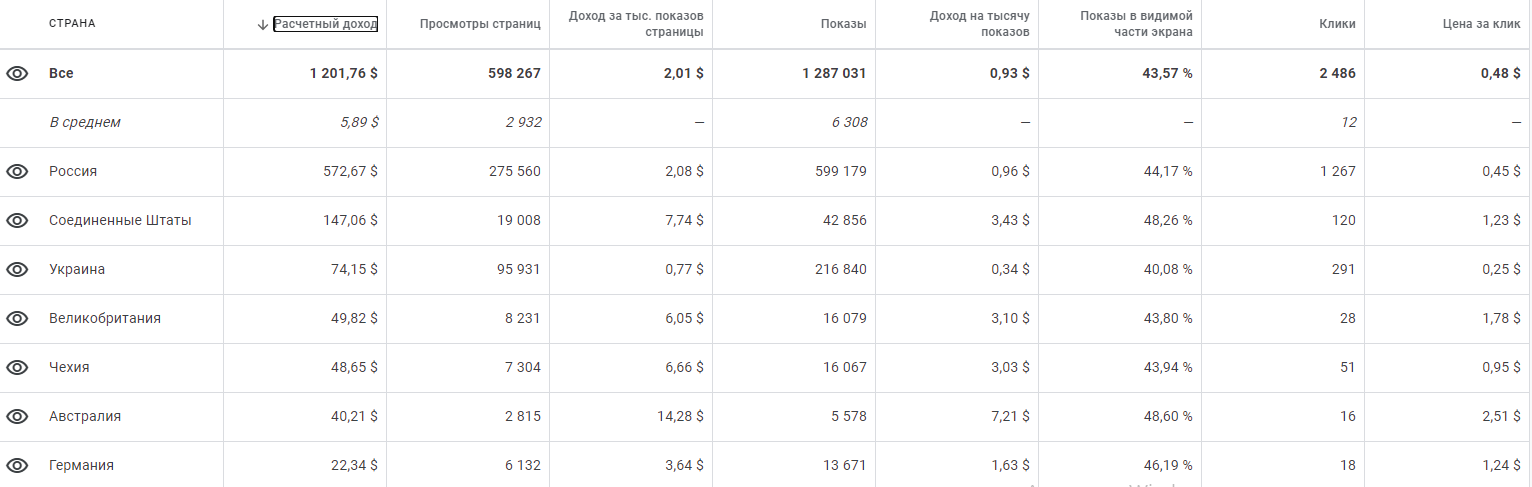Click the Соединенные Штаты country name
The width and height of the screenshot is (1532, 487).
pos(120,220)
